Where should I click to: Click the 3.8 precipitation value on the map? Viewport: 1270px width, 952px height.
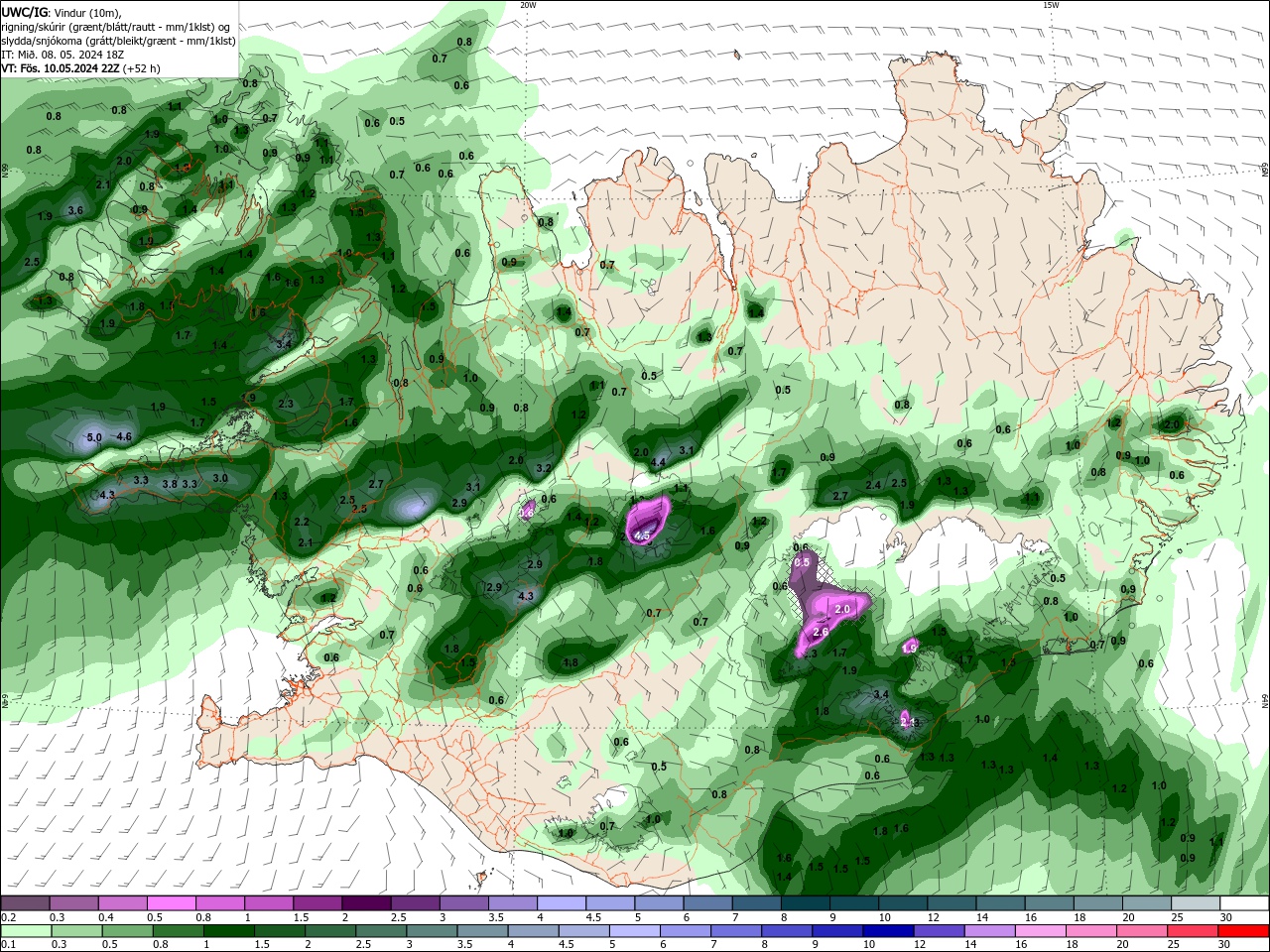click(x=170, y=484)
